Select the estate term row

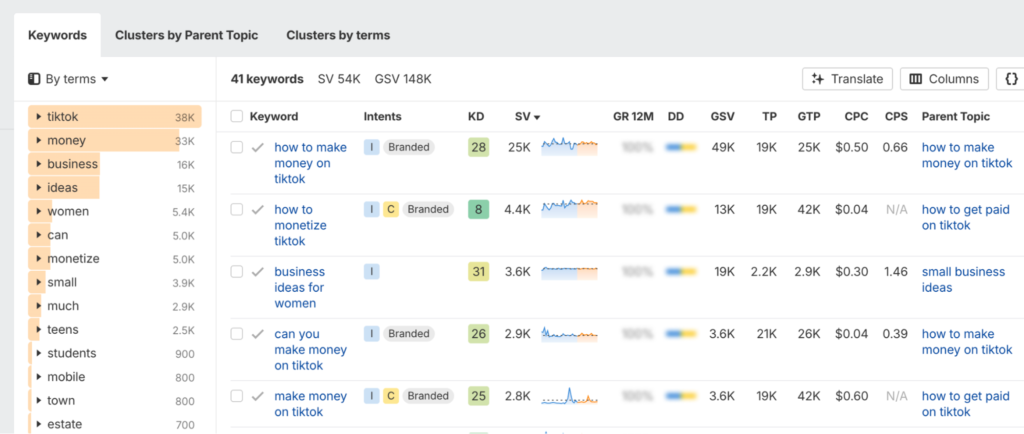(x=114, y=424)
